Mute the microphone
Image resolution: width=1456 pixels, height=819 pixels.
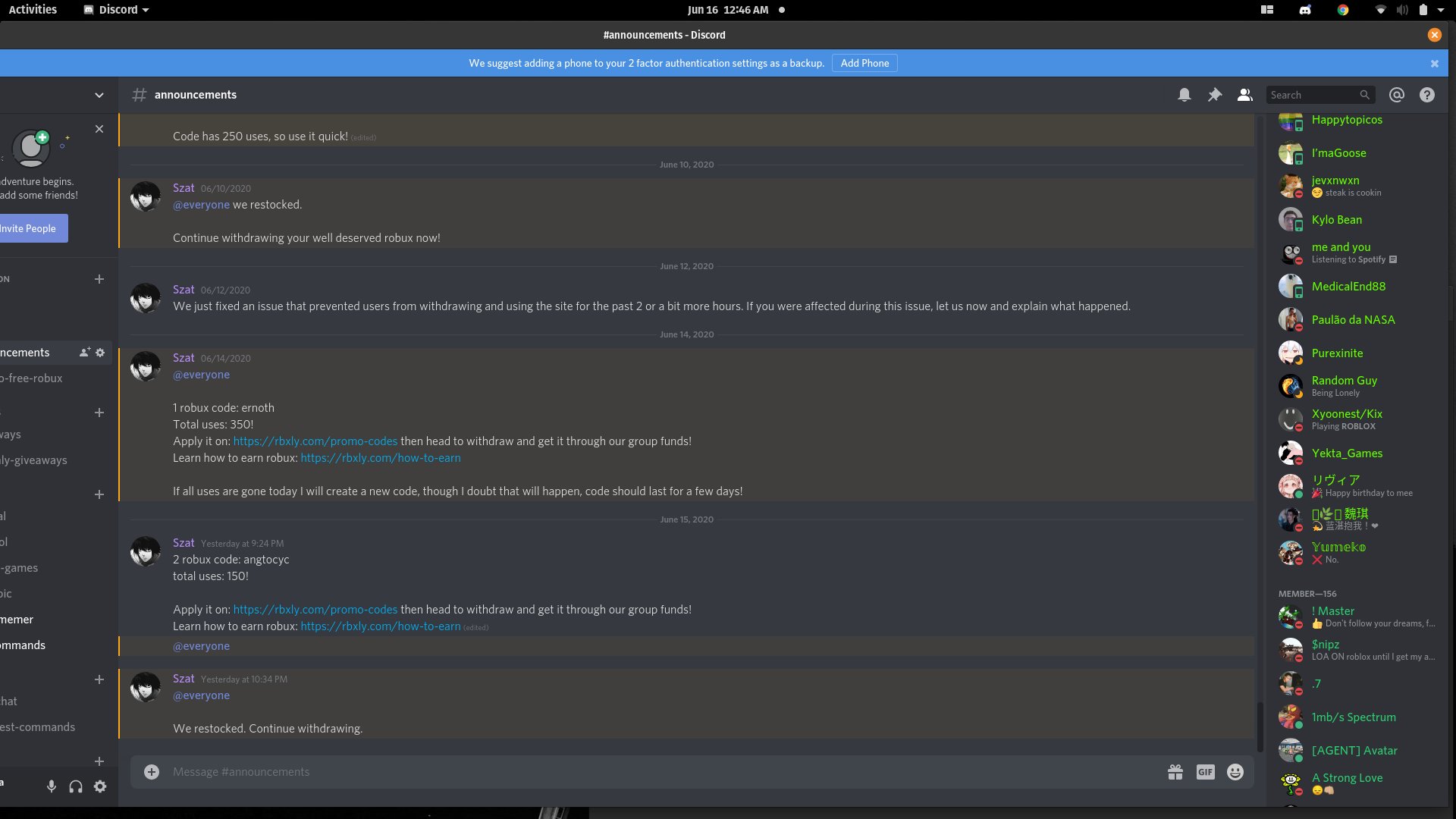point(52,786)
